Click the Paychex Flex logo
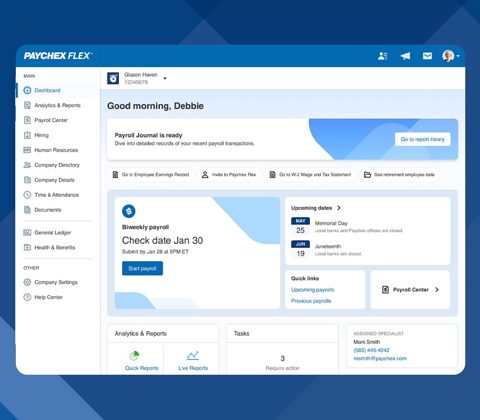 pos(58,56)
